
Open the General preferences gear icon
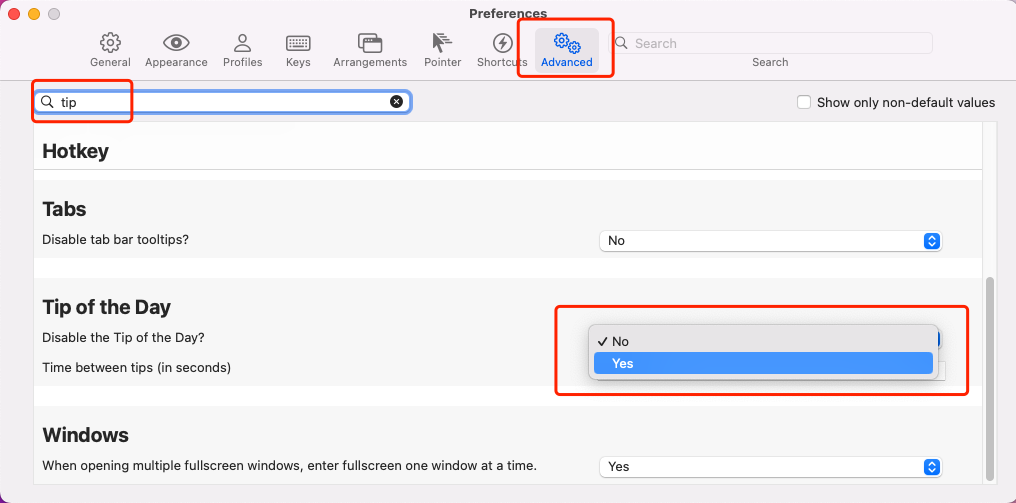coord(110,43)
